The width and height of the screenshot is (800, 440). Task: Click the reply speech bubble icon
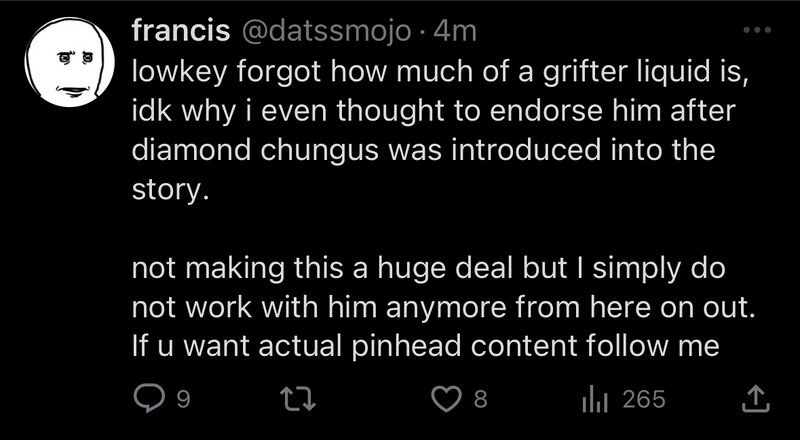tap(148, 400)
